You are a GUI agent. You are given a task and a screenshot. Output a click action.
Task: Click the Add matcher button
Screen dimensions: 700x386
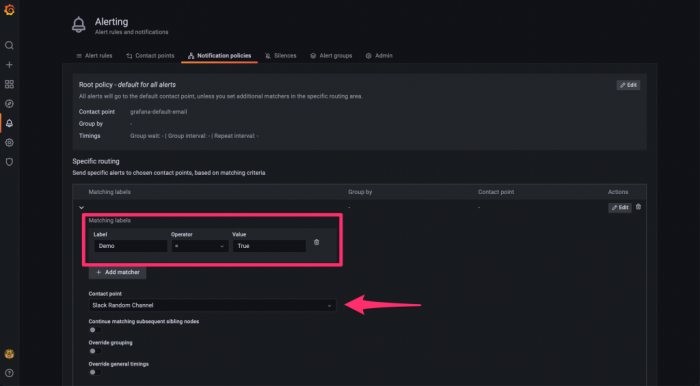click(117, 272)
